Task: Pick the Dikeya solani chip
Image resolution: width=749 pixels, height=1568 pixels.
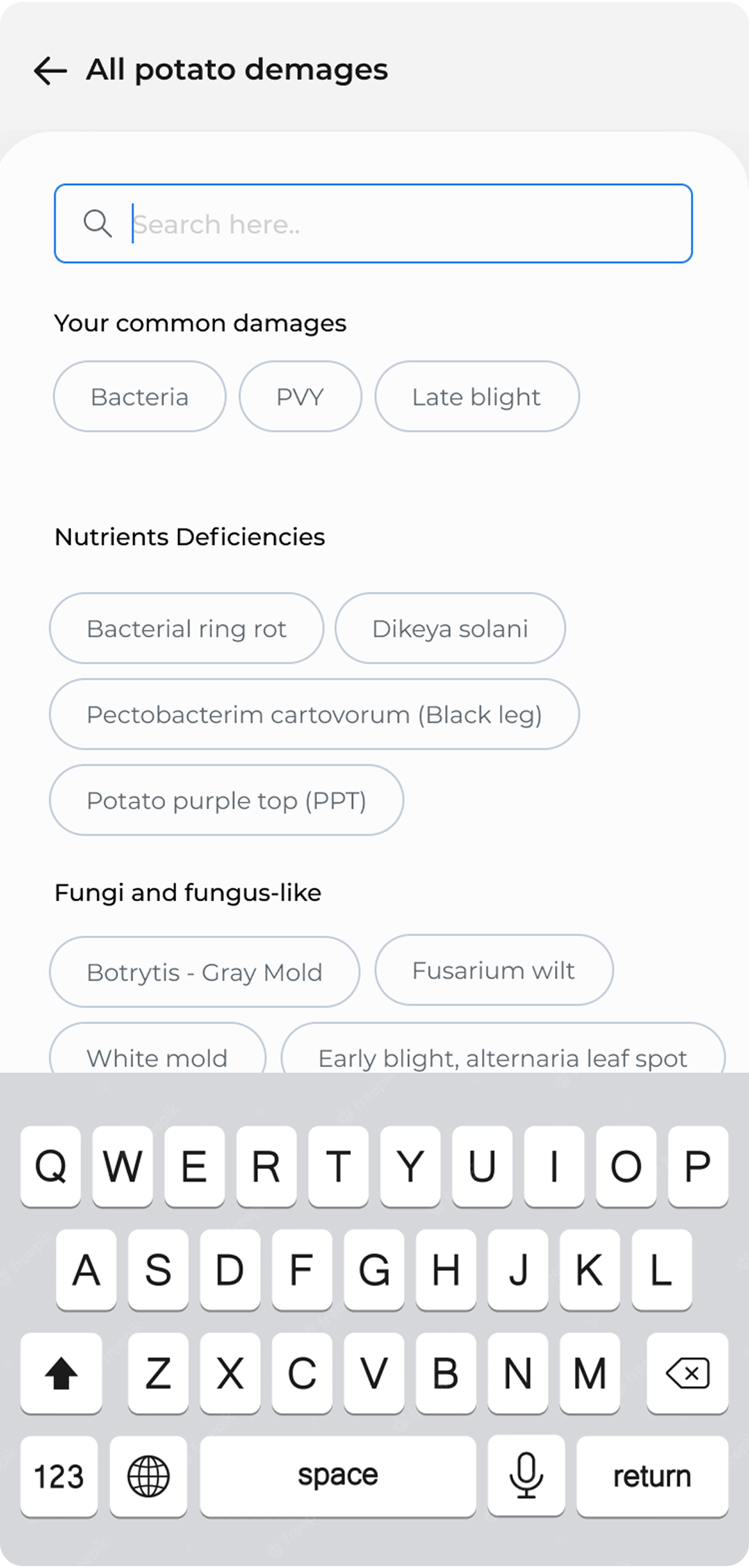Action: tap(450, 628)
